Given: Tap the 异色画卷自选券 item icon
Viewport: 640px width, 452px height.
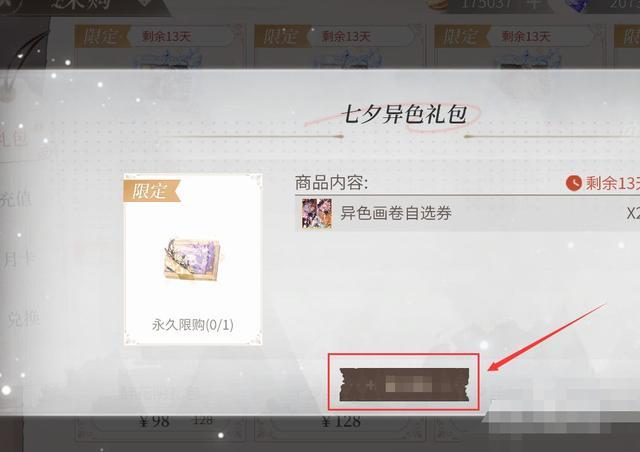Looking at the screenshot, I should [317, 213].
